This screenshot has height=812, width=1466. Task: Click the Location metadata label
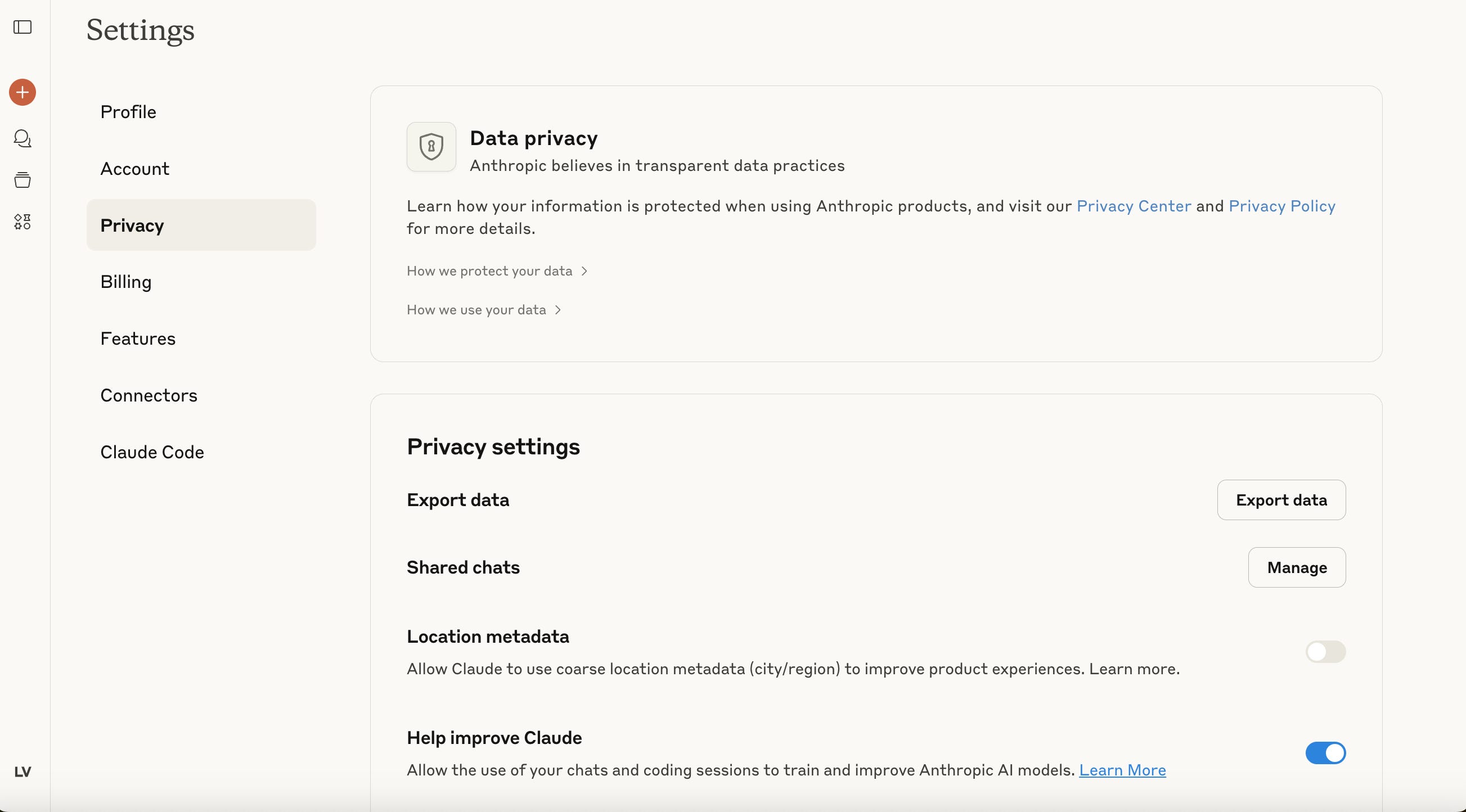click(x=488, y=636)
